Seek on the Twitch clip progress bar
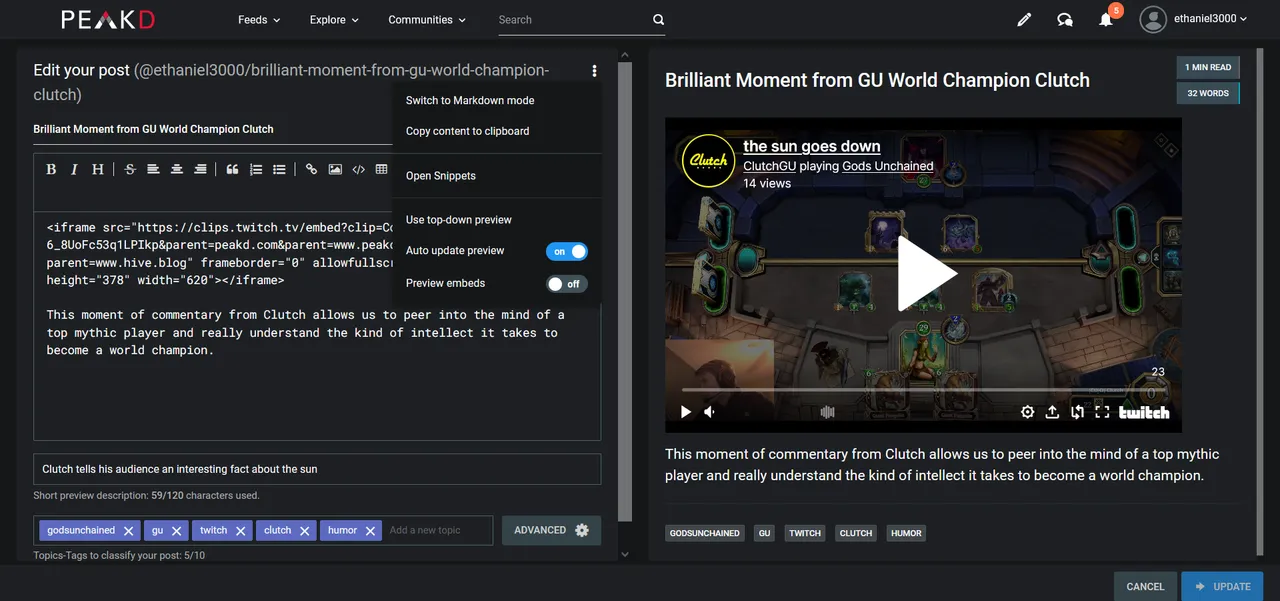This screenshot has height=601, width=1280. pos(924,389)
